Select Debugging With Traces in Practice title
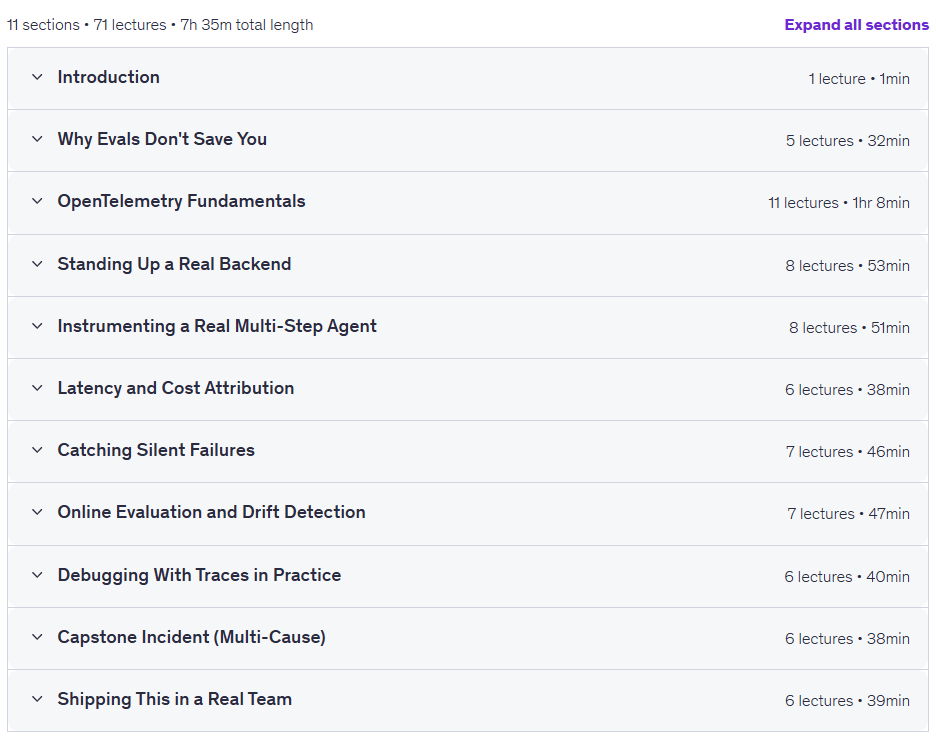936x741 pixels. (199, 575)
